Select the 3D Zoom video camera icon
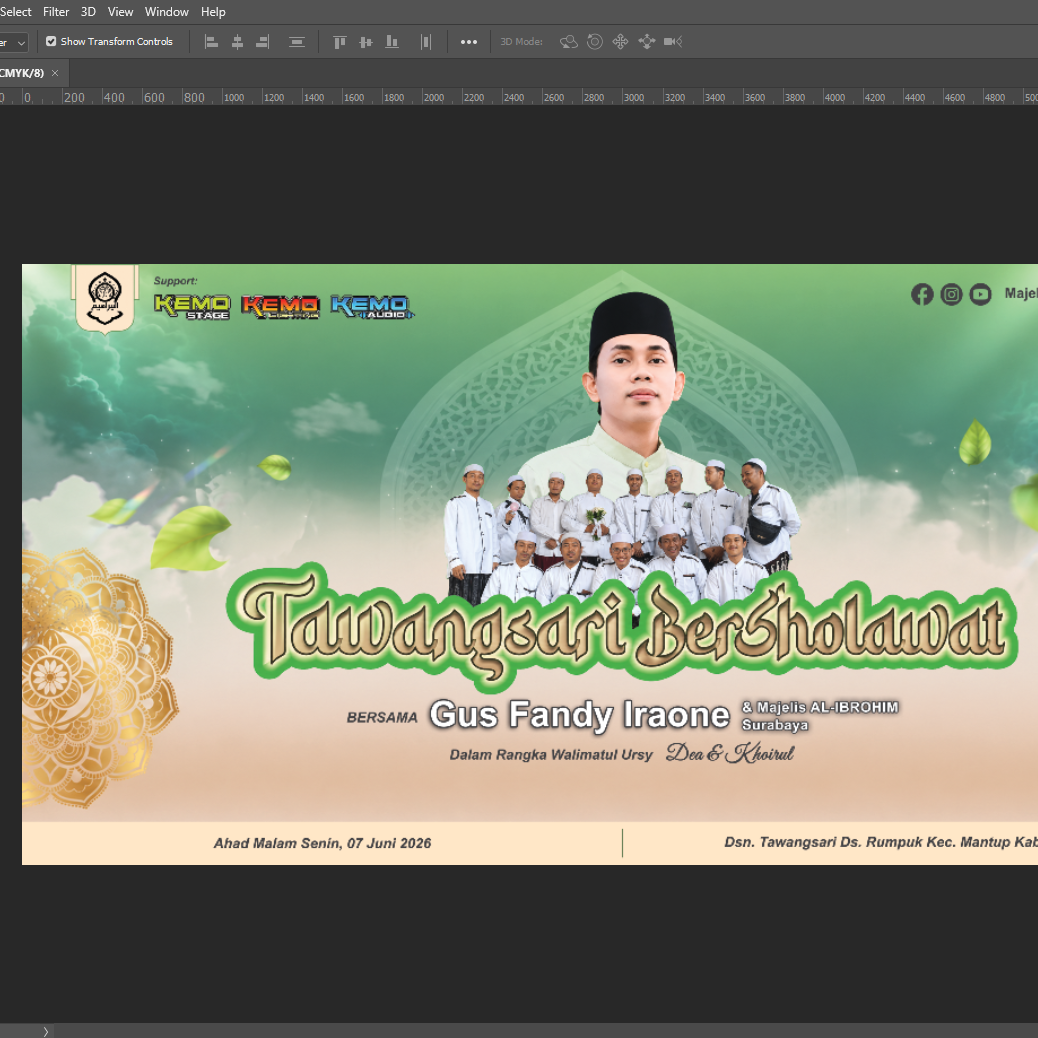This screenshot has height=1038, width=1038. [673, 42]
